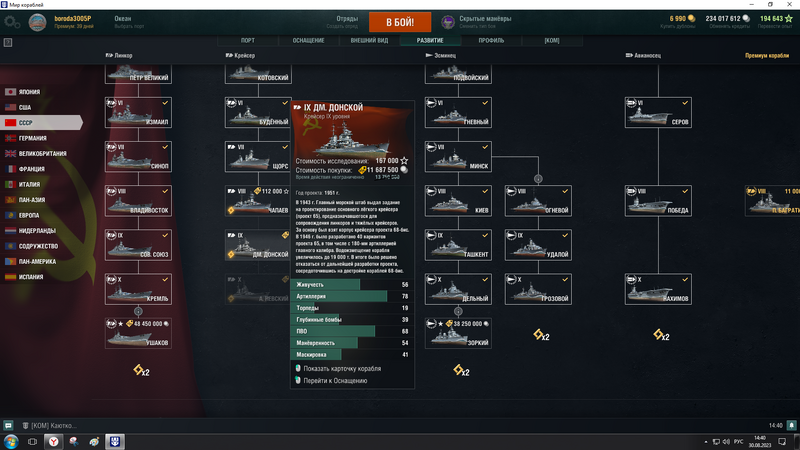Viewport: 800px width, 450px height.
Task: Click the x2 bonus icon under Нахимов
Action: pos(661,335)
